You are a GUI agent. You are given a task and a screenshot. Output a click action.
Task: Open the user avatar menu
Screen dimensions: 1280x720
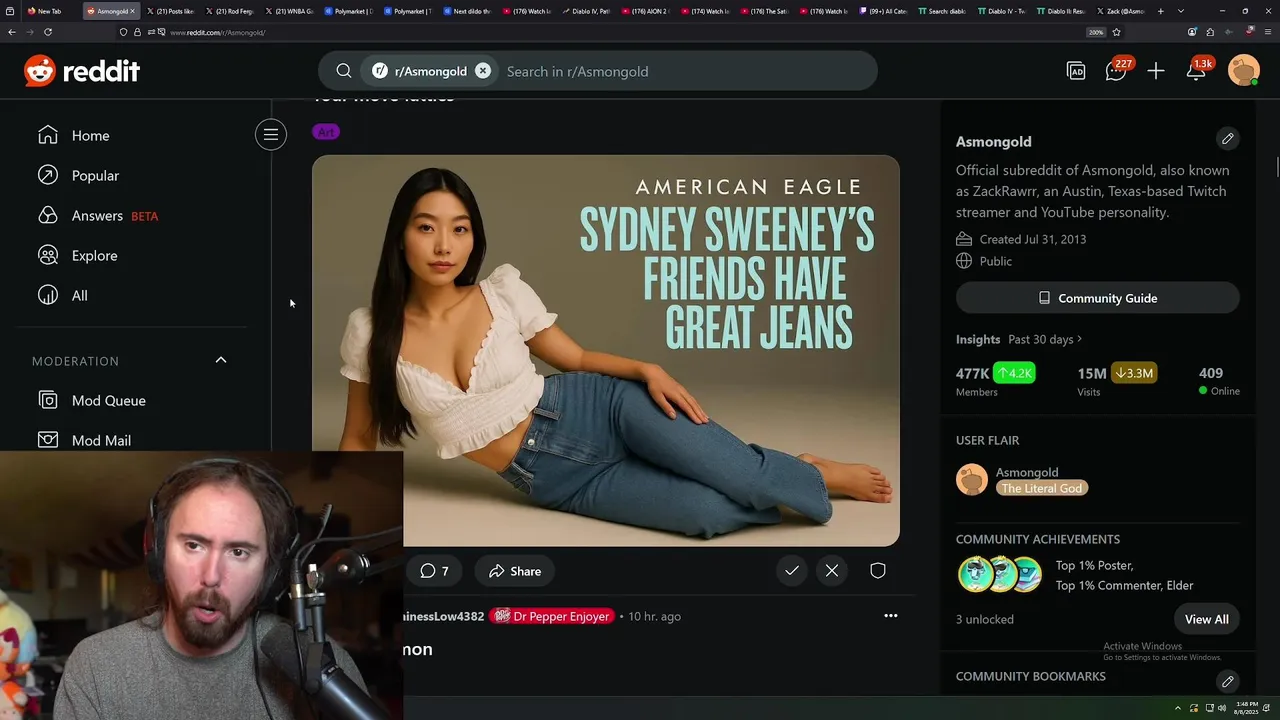(1243, 71)
